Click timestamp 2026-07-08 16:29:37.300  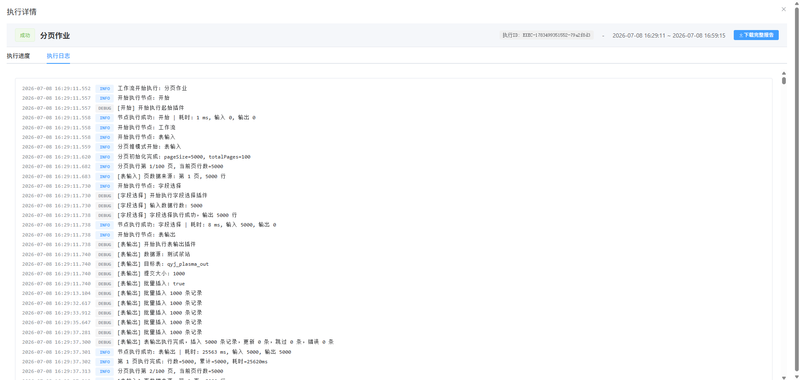click(x=57, y=342)
